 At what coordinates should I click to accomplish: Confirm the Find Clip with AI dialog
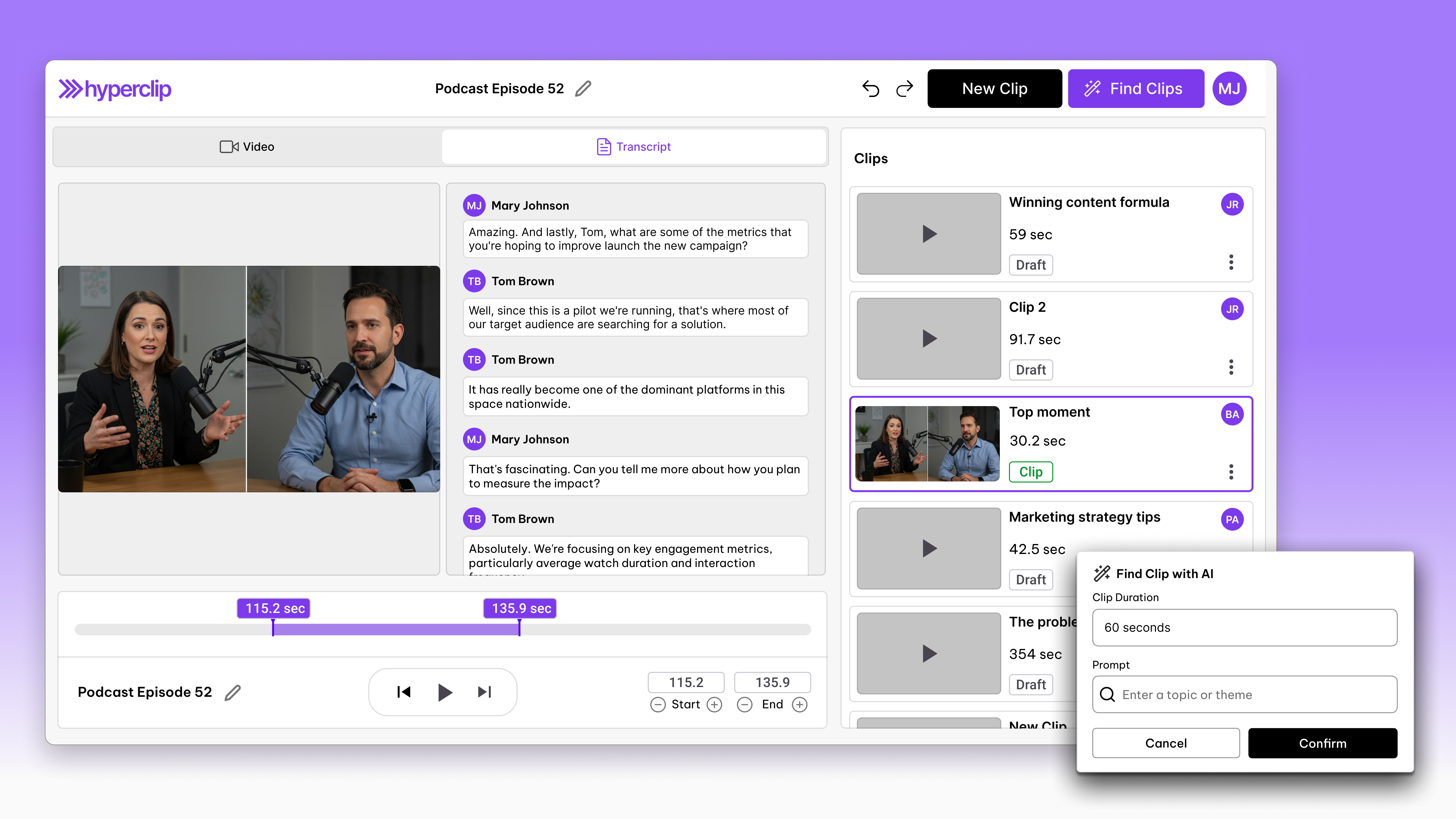[1322, 743]
